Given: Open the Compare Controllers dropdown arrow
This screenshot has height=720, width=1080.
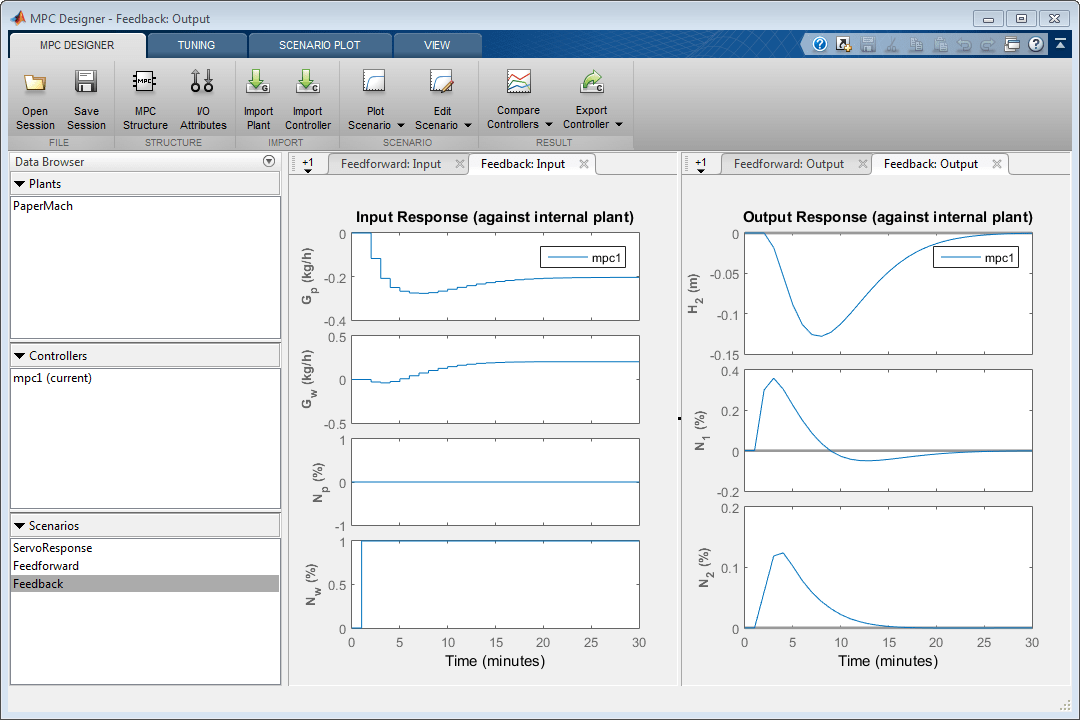Looking at the screenshot, I should (x=549, y=125).
